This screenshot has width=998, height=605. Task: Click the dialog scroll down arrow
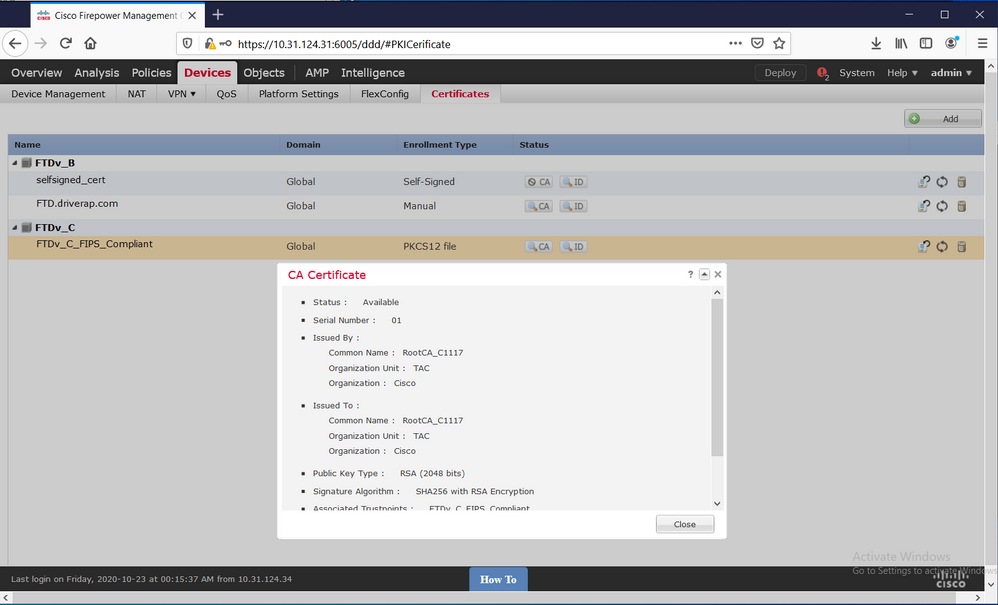click(717, 503)
